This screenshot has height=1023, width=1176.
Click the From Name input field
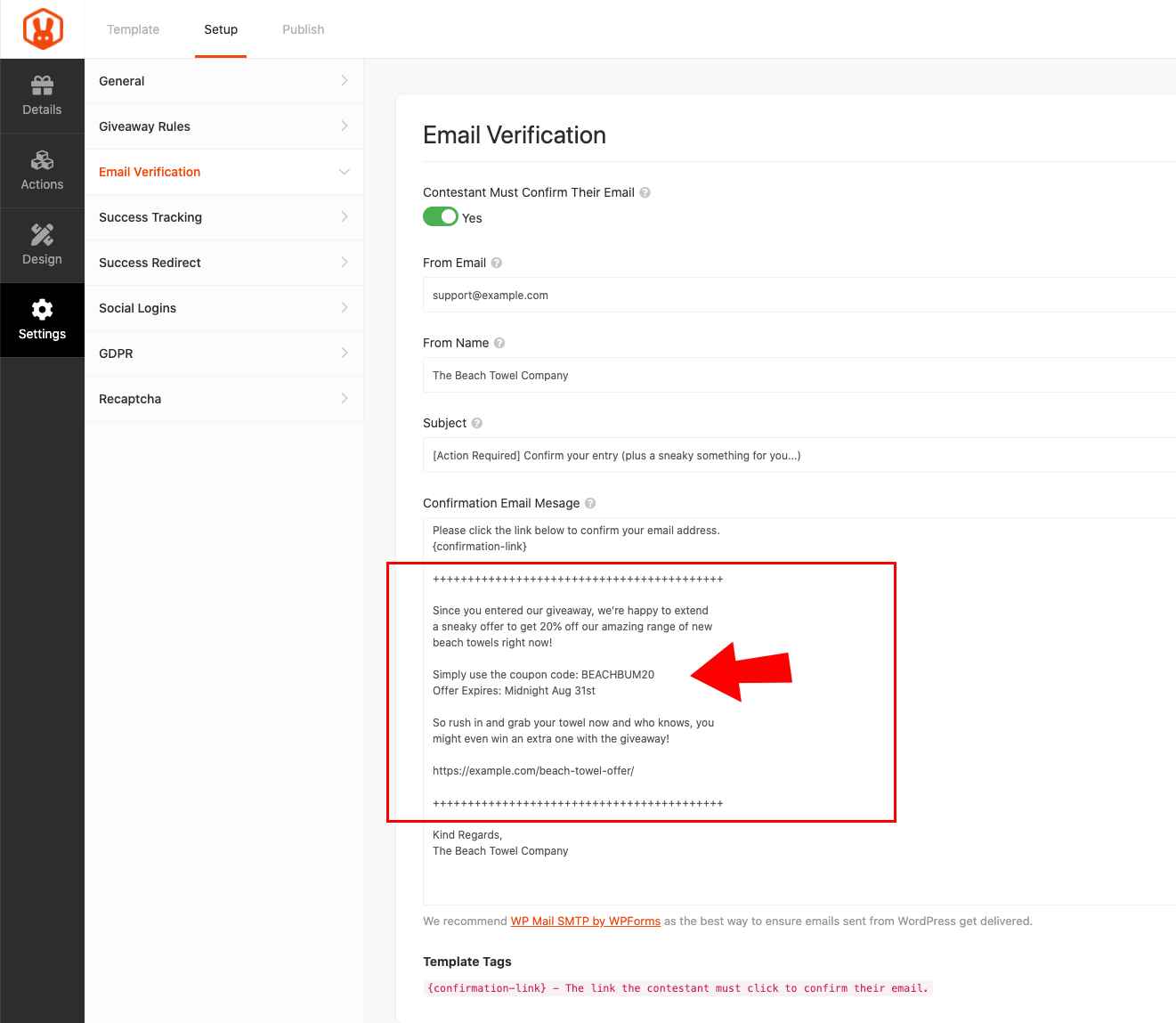[799, 376]
